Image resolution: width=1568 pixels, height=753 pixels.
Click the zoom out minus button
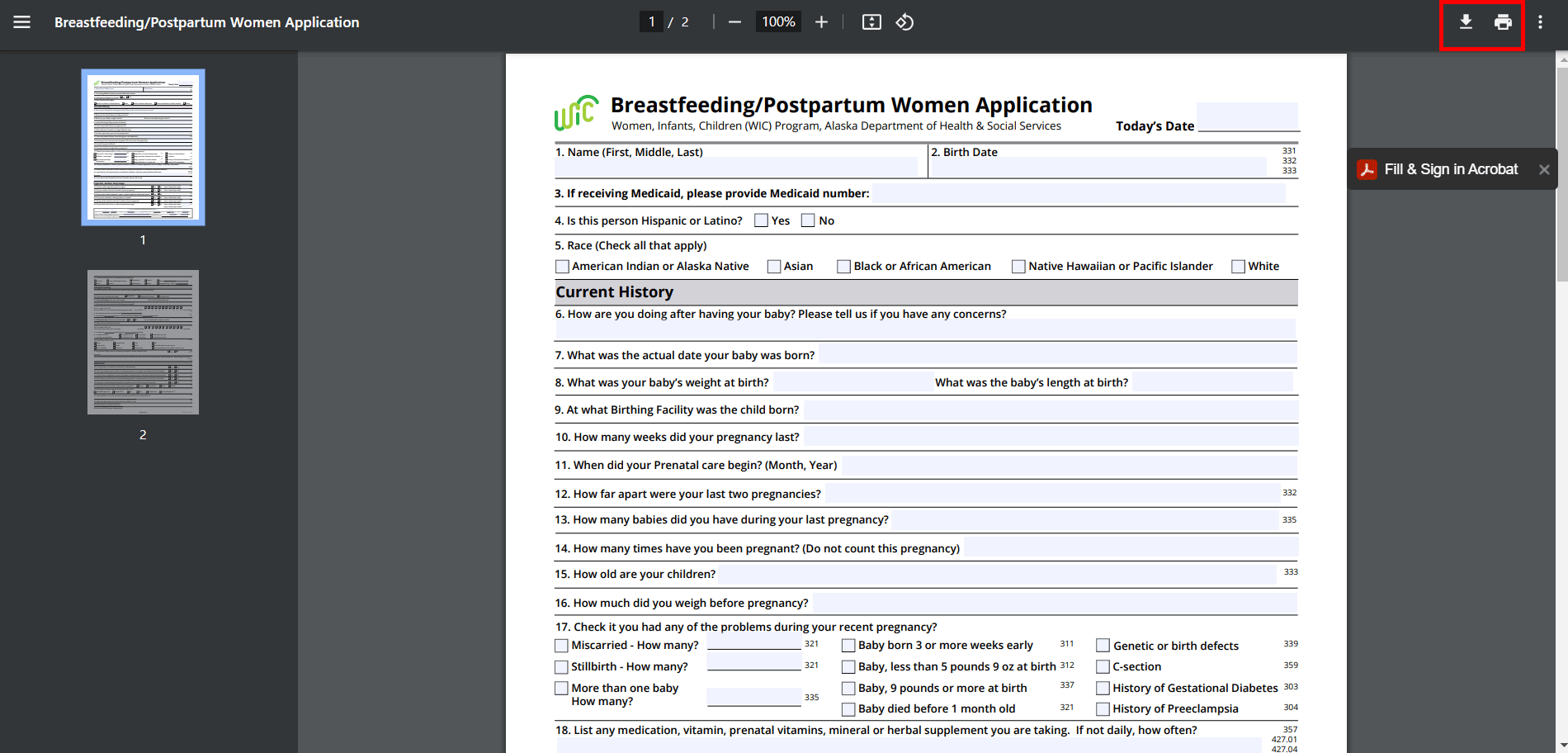tap(734, 22)
